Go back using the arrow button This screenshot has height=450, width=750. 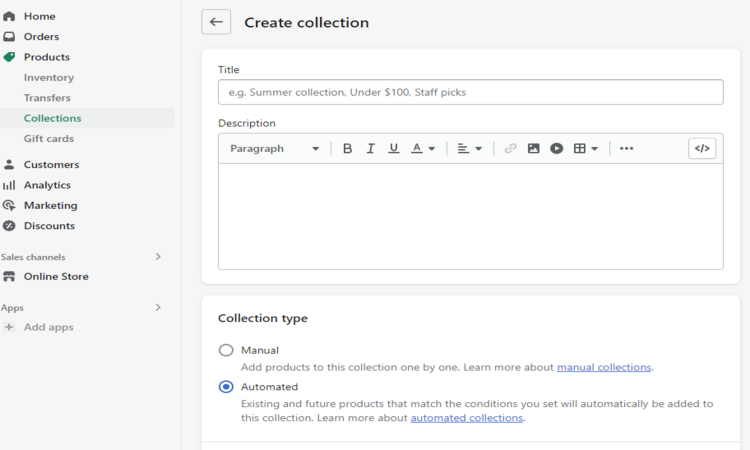pos(216,22)
